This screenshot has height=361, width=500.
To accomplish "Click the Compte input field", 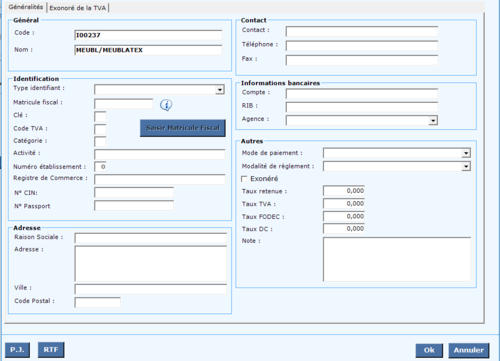I will (x=362, y=94).
